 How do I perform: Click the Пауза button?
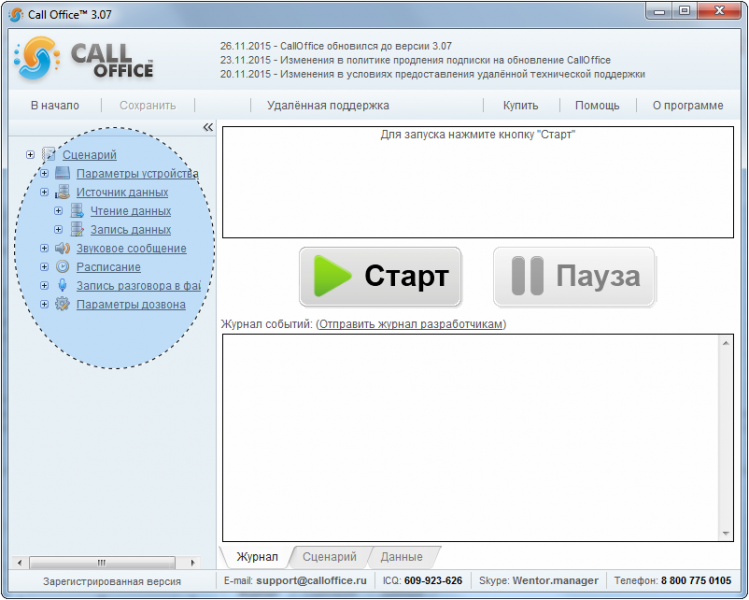point(574,277)
